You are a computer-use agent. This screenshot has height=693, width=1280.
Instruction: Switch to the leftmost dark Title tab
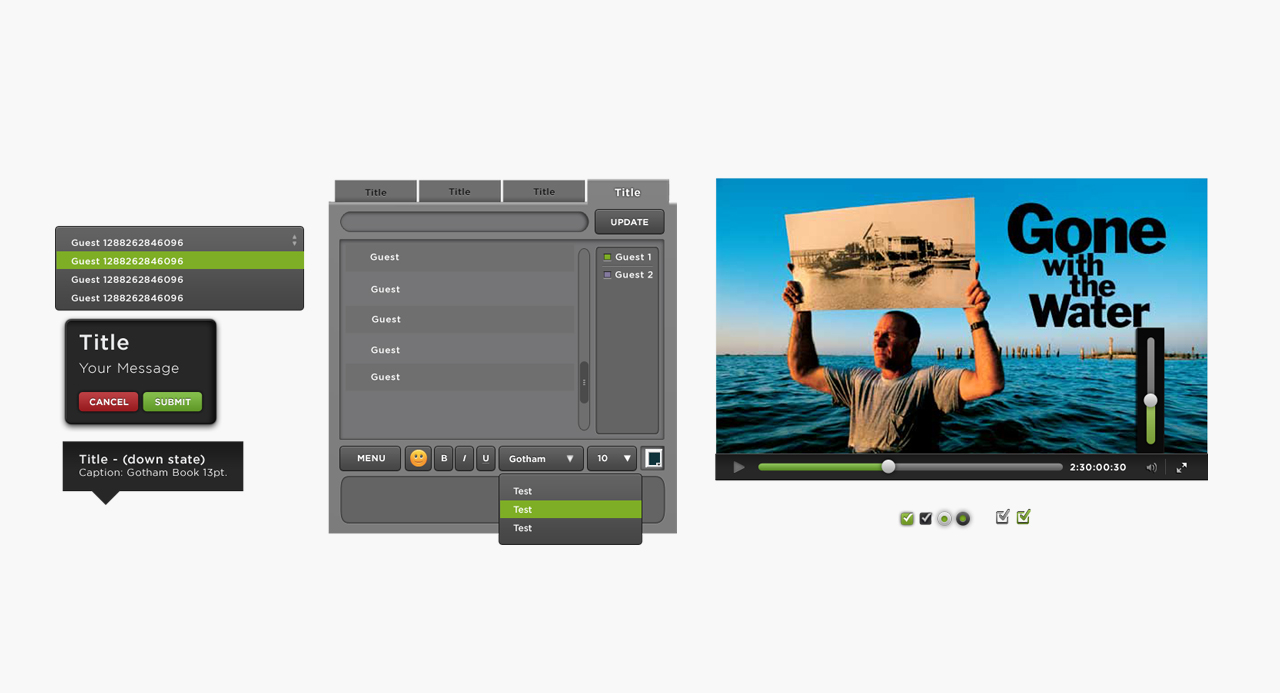tap(376, 192)
